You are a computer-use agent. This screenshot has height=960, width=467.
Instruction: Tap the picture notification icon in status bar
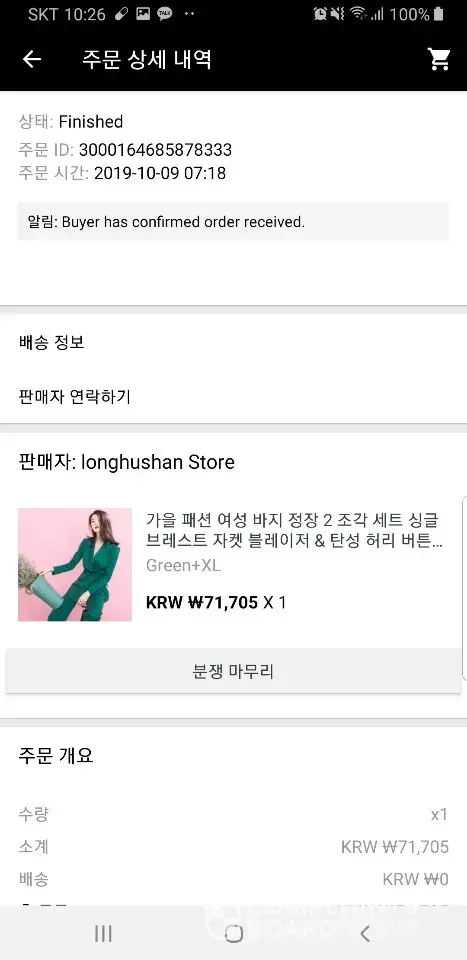pyautogui.click(x=143, y=13)
